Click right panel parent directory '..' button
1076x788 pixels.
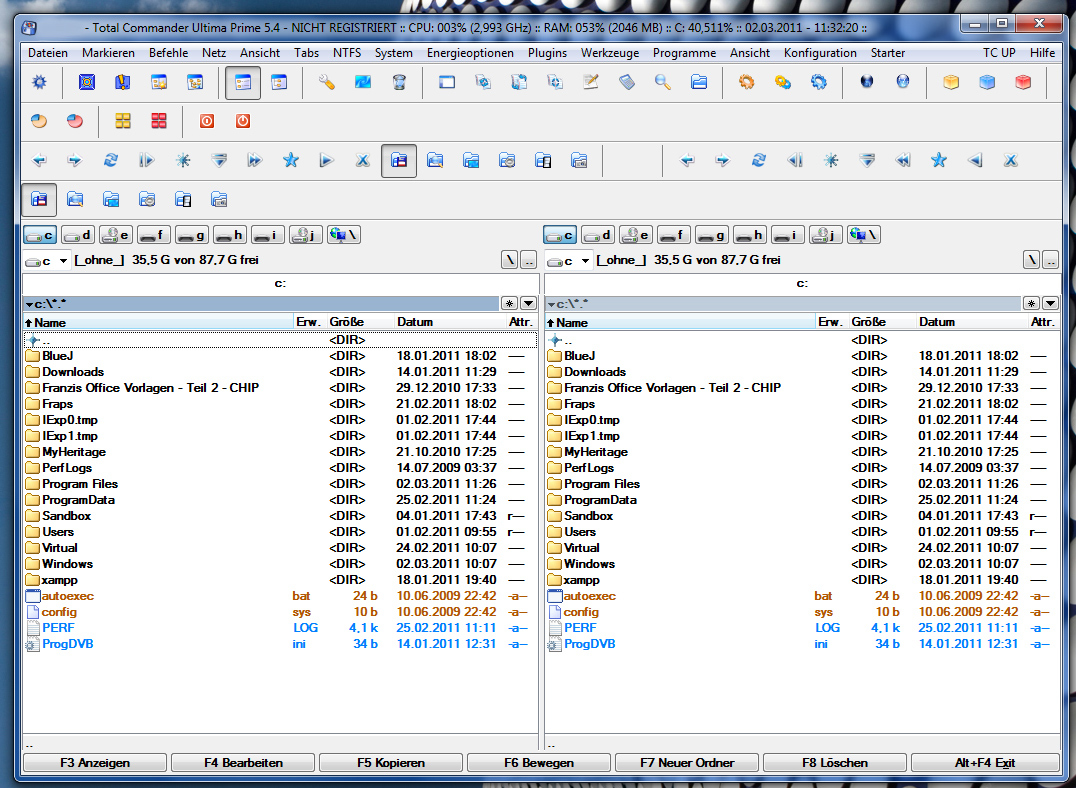point(1051,260)
